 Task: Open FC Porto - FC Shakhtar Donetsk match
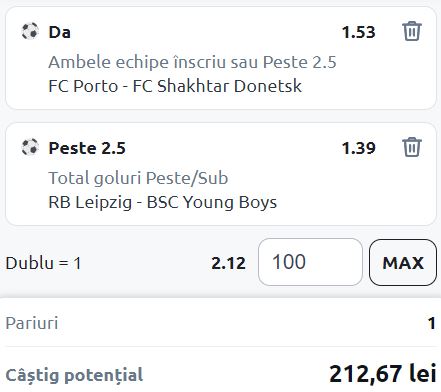[x=175, y=86]
